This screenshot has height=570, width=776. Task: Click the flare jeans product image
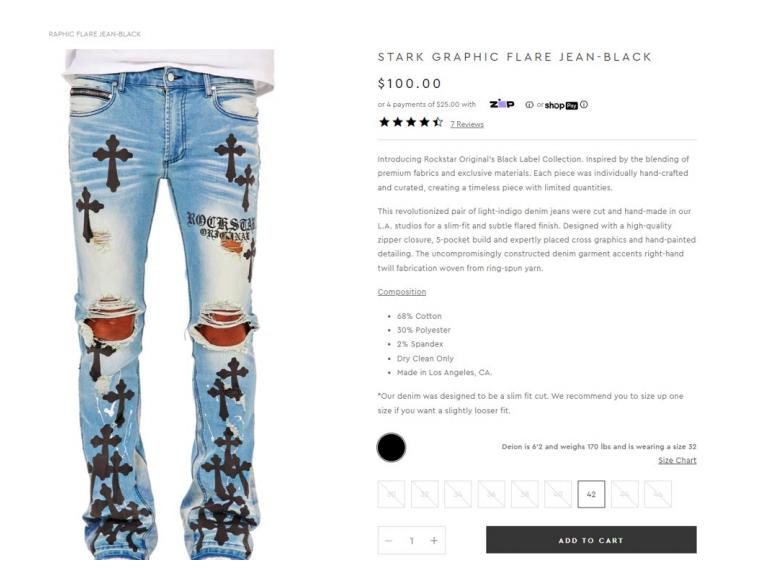167,300
